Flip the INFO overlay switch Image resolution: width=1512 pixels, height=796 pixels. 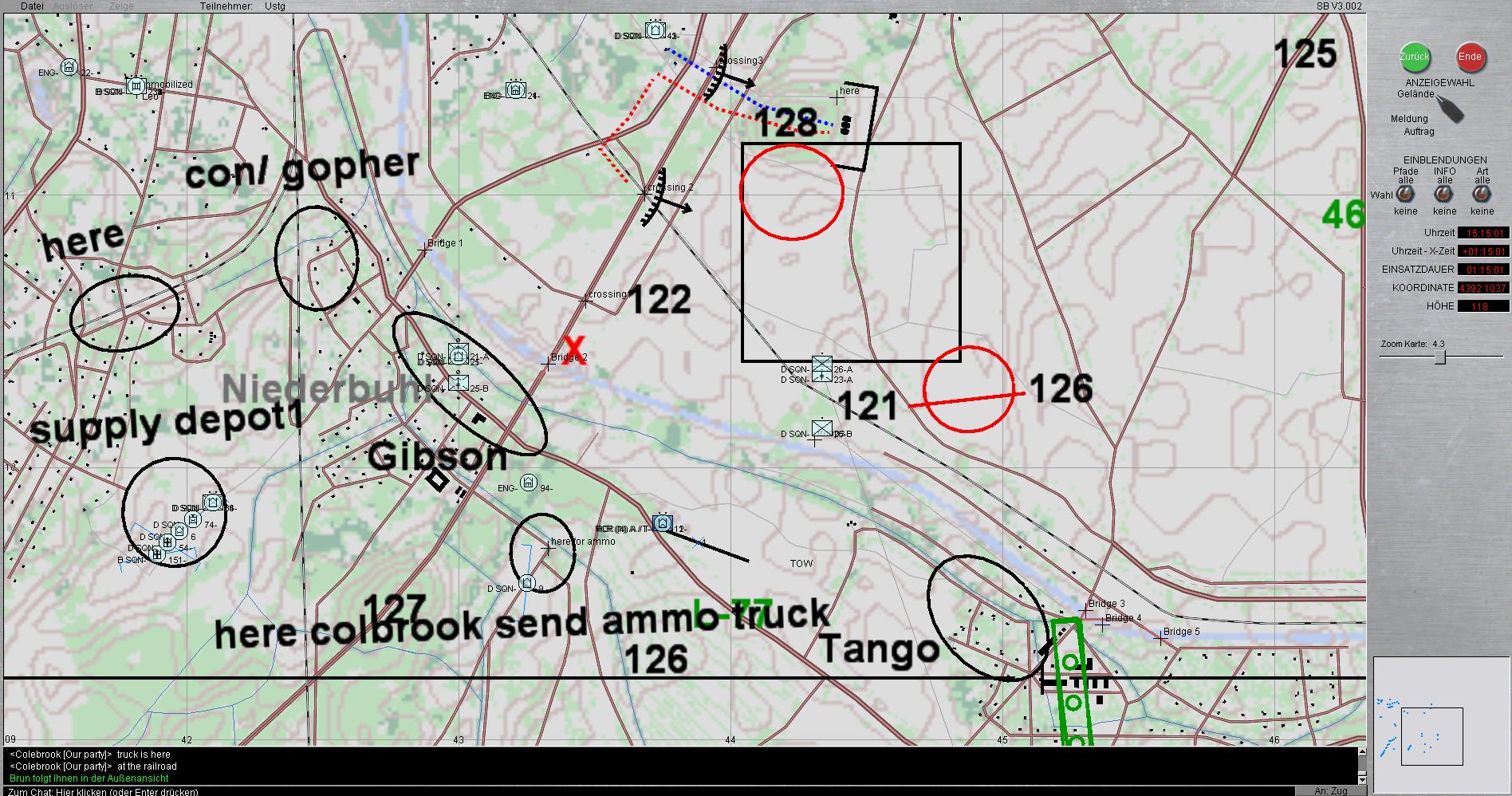(x=1443, y=193)
